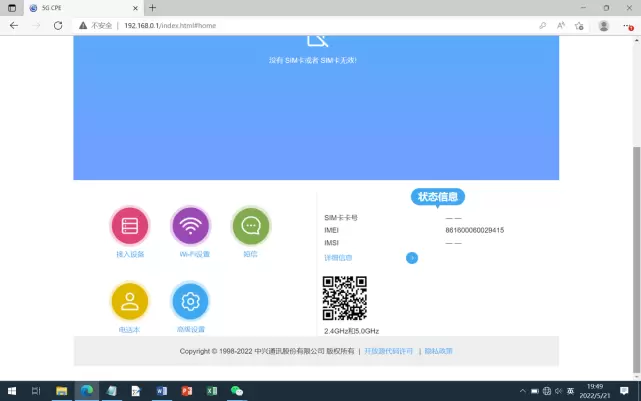Open the 高级设置 gear icon
The height and width of the screenshot is (401, 641).
(190, 301)
